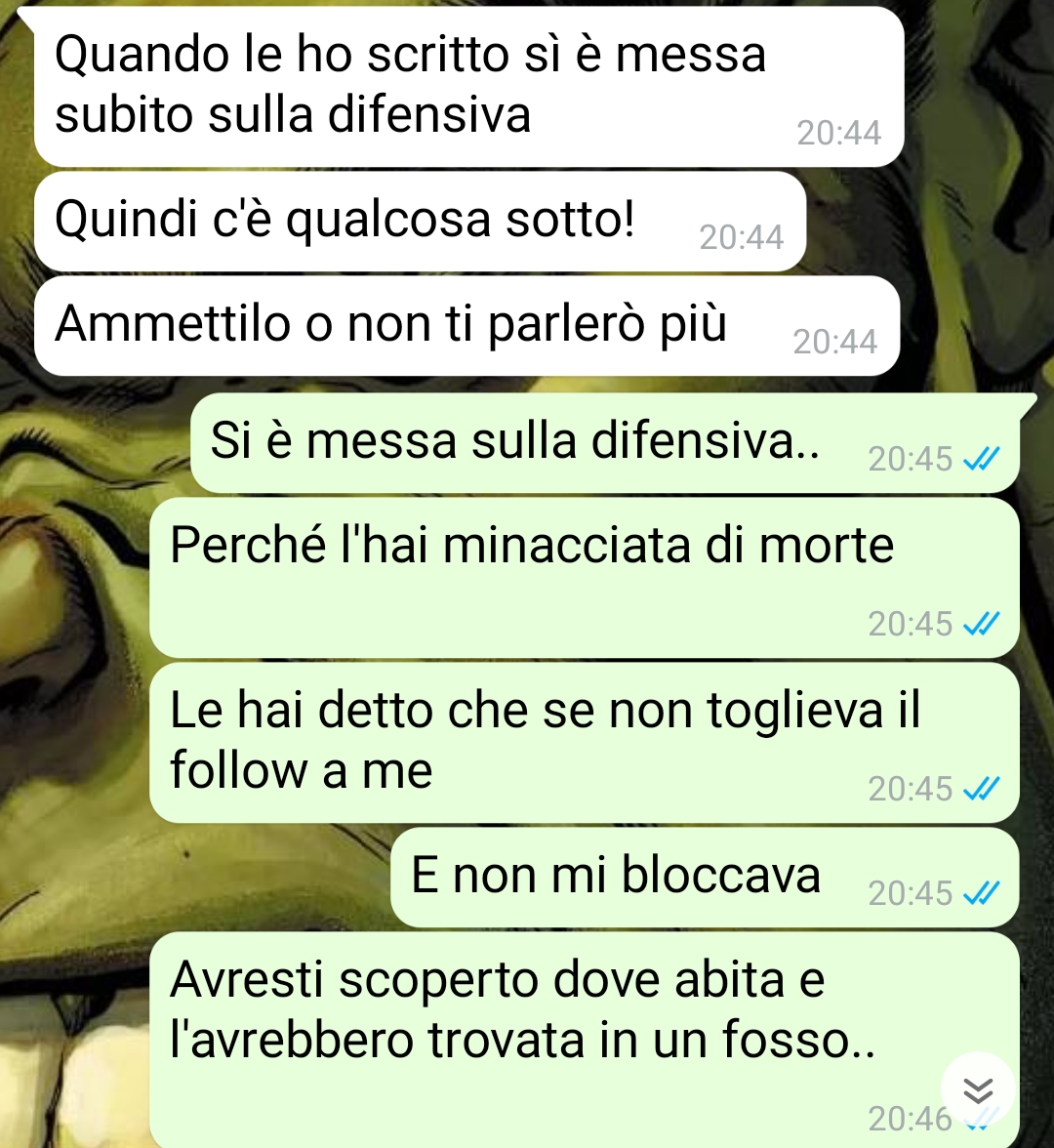Tap 20:45 timestamp beside 'Perché l'hai minacciata'

point(911,625)
